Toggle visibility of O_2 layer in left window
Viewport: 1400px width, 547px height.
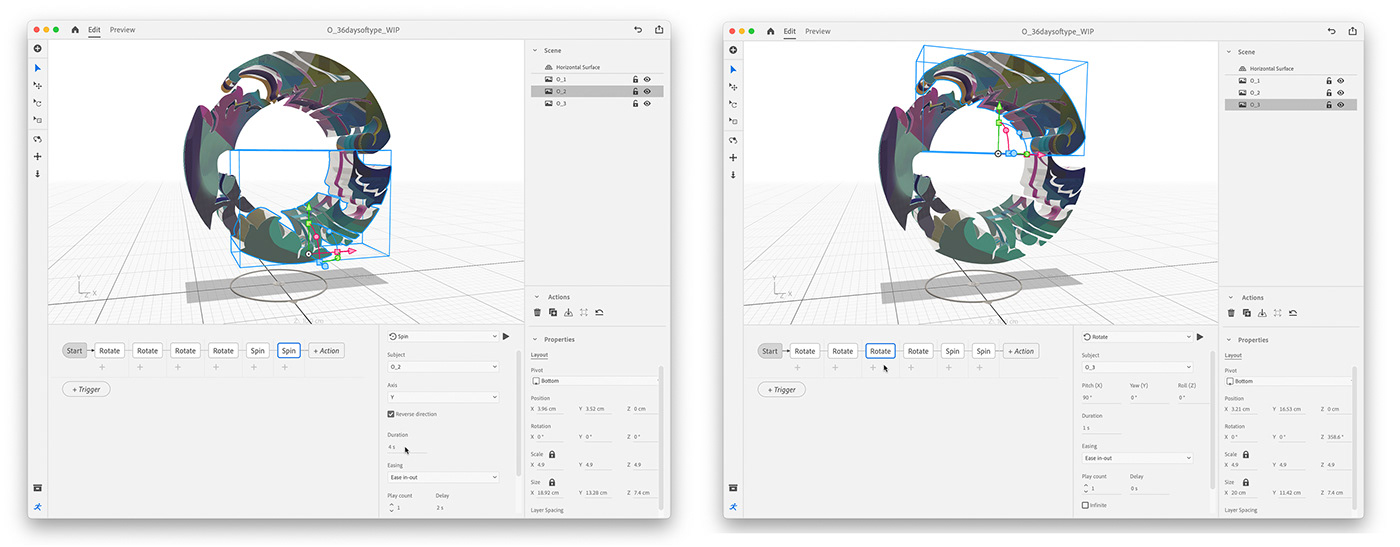tap(647, 91)
